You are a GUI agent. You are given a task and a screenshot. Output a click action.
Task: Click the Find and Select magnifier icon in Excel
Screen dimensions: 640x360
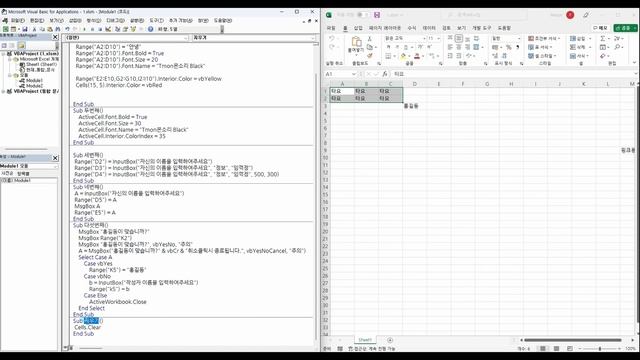pos(617,47)
